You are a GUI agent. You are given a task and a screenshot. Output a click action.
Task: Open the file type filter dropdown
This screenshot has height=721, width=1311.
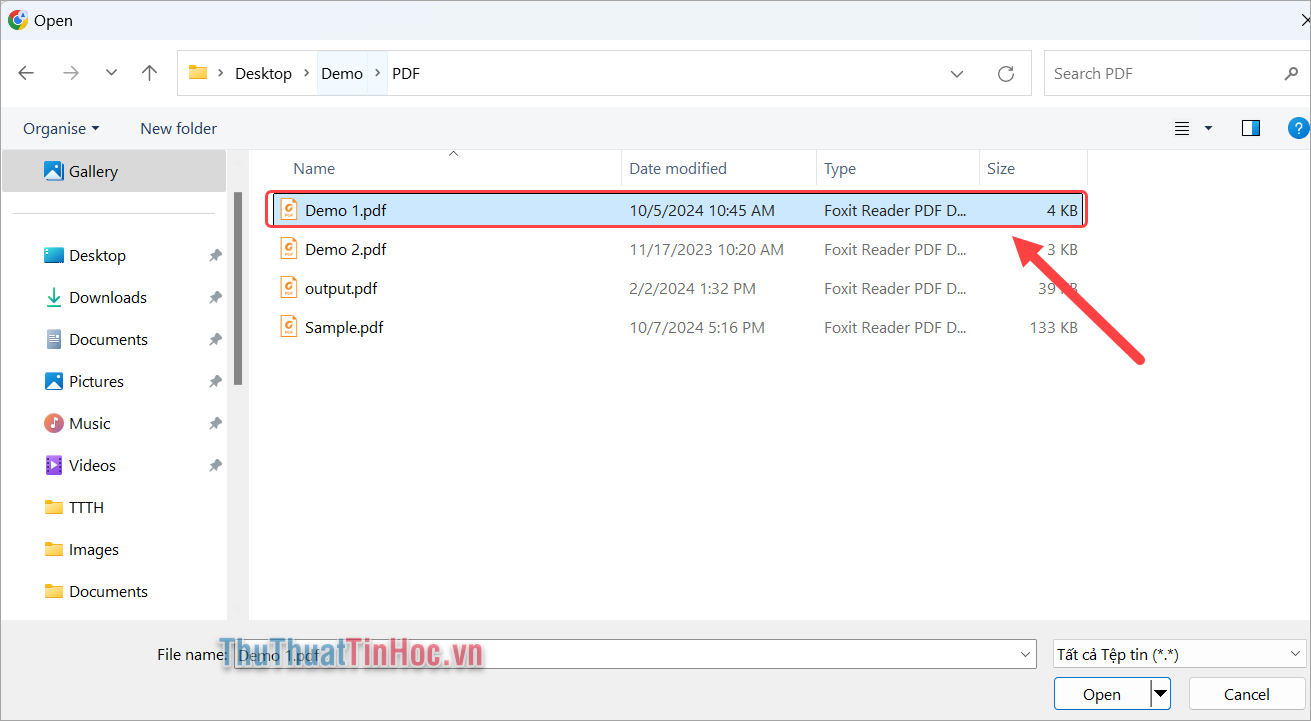pyautogui.click(x=1180, y=655)
